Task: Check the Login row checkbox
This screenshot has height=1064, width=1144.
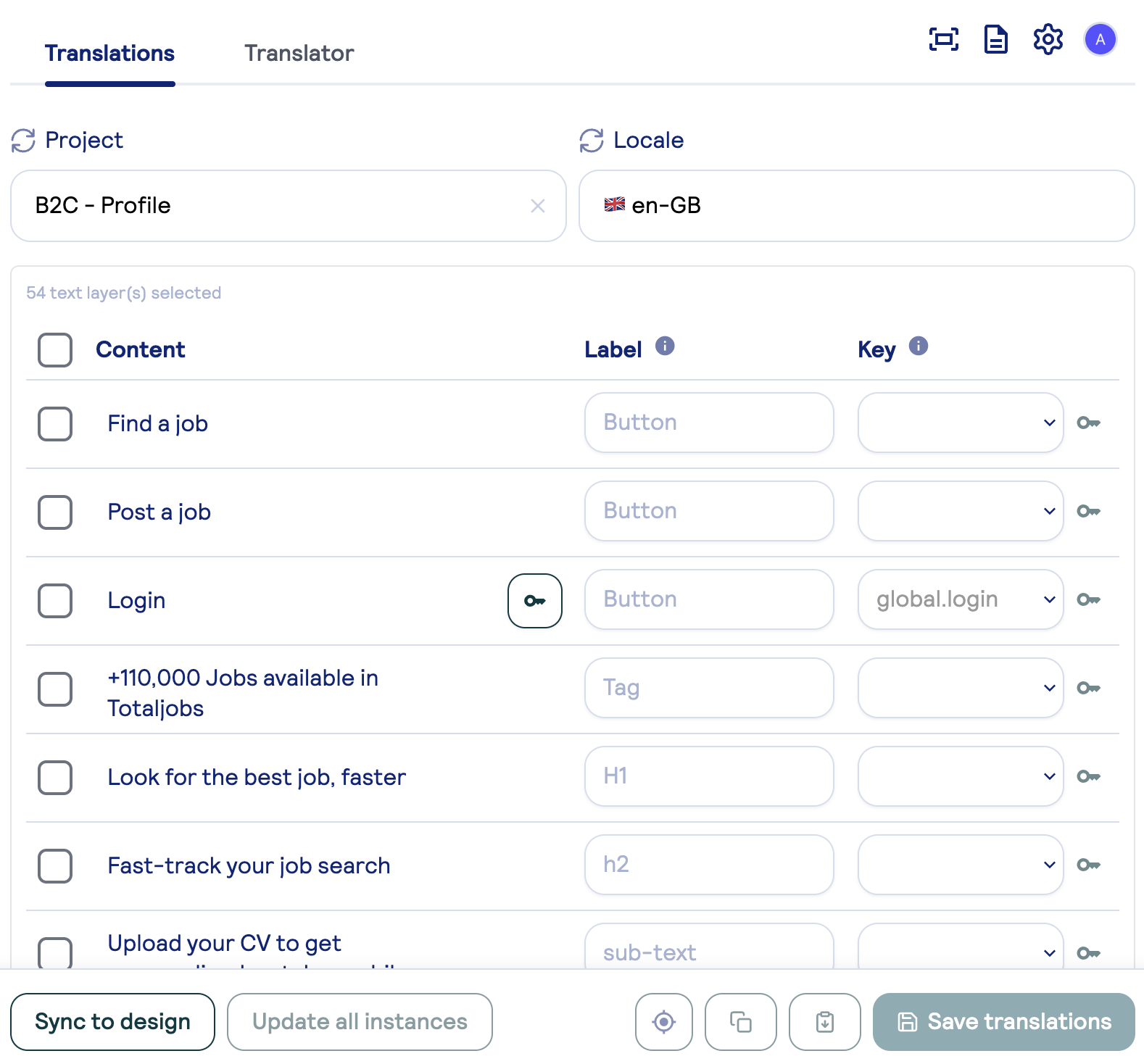Action: [x=55, y=601]
